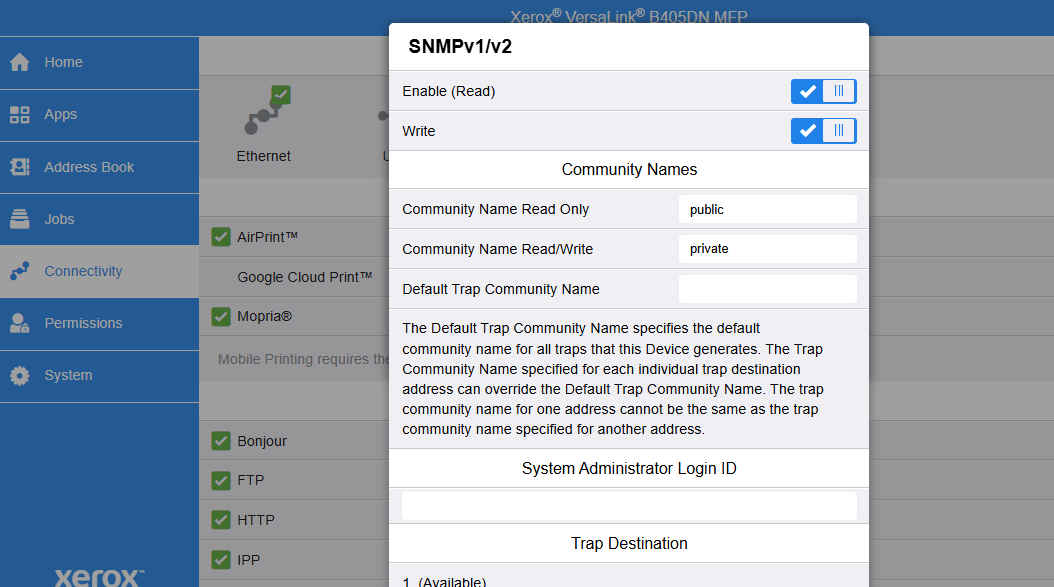
Task: Focus the System Administrator Login ID field
Action: coord(629,506)
